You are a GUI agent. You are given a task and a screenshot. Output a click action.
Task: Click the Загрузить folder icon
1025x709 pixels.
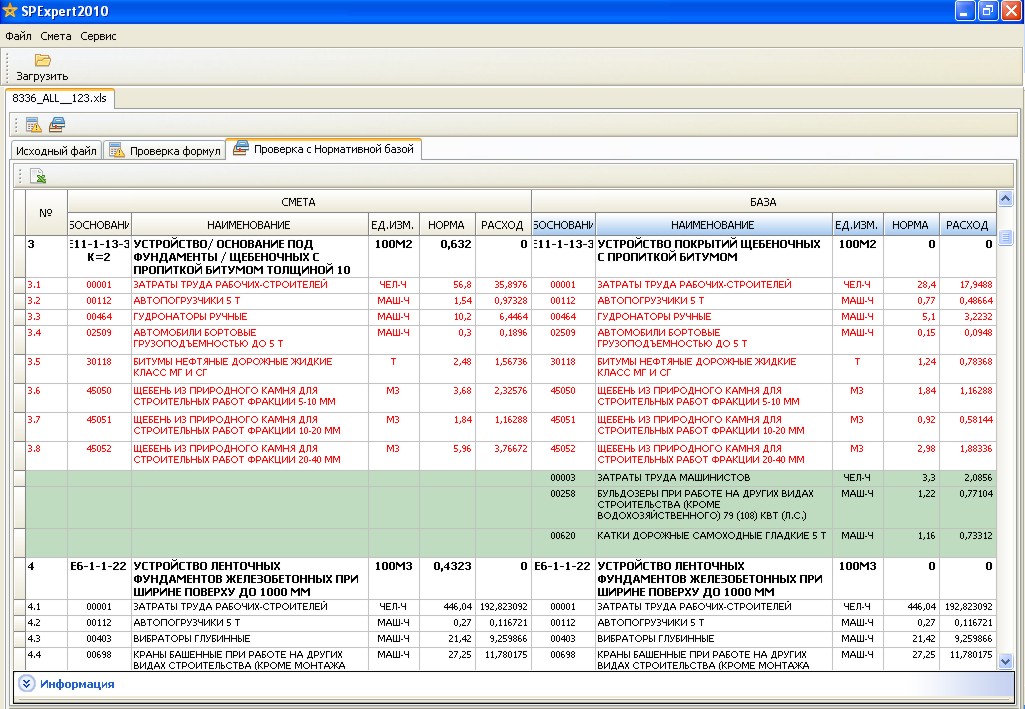tap(42, 61)
